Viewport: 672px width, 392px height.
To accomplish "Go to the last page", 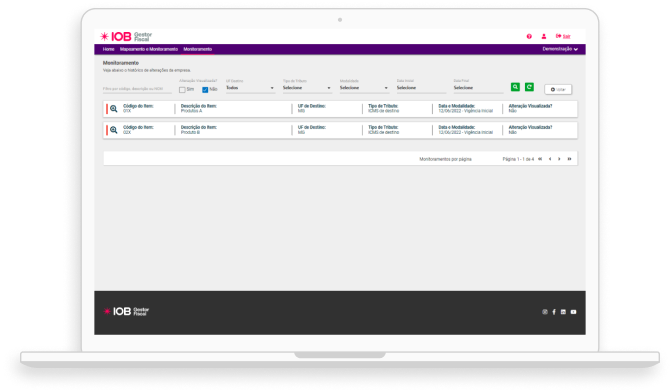I will pyautogui.click(x=569, y=159).
